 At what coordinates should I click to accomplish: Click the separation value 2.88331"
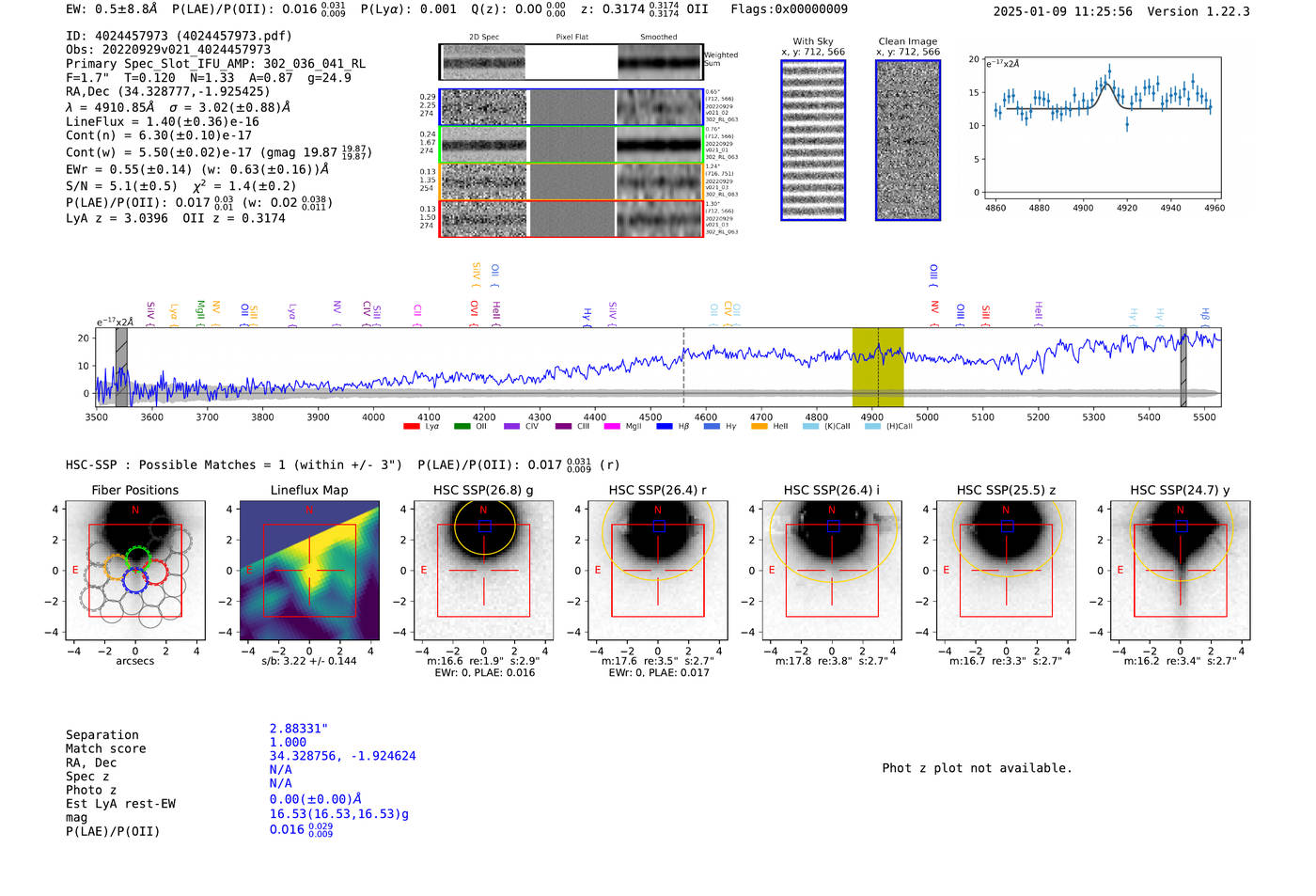(299, 729)
